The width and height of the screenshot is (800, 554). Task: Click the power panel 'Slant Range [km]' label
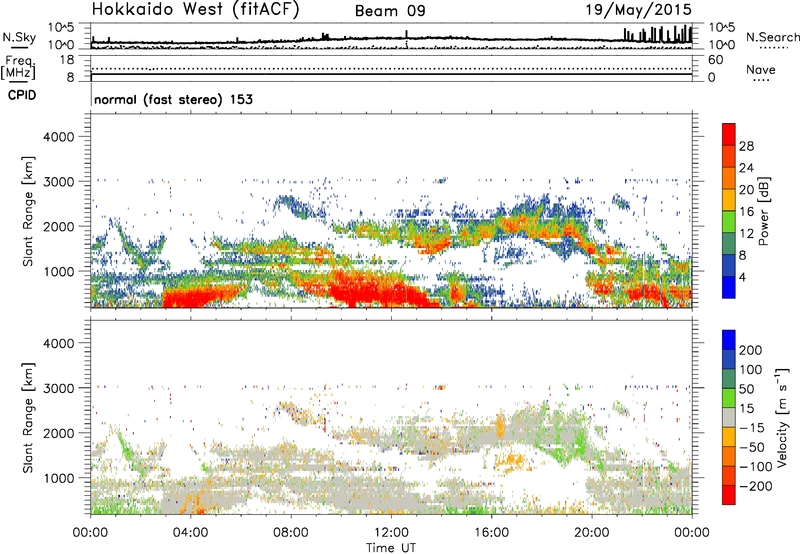pos(28,211)
